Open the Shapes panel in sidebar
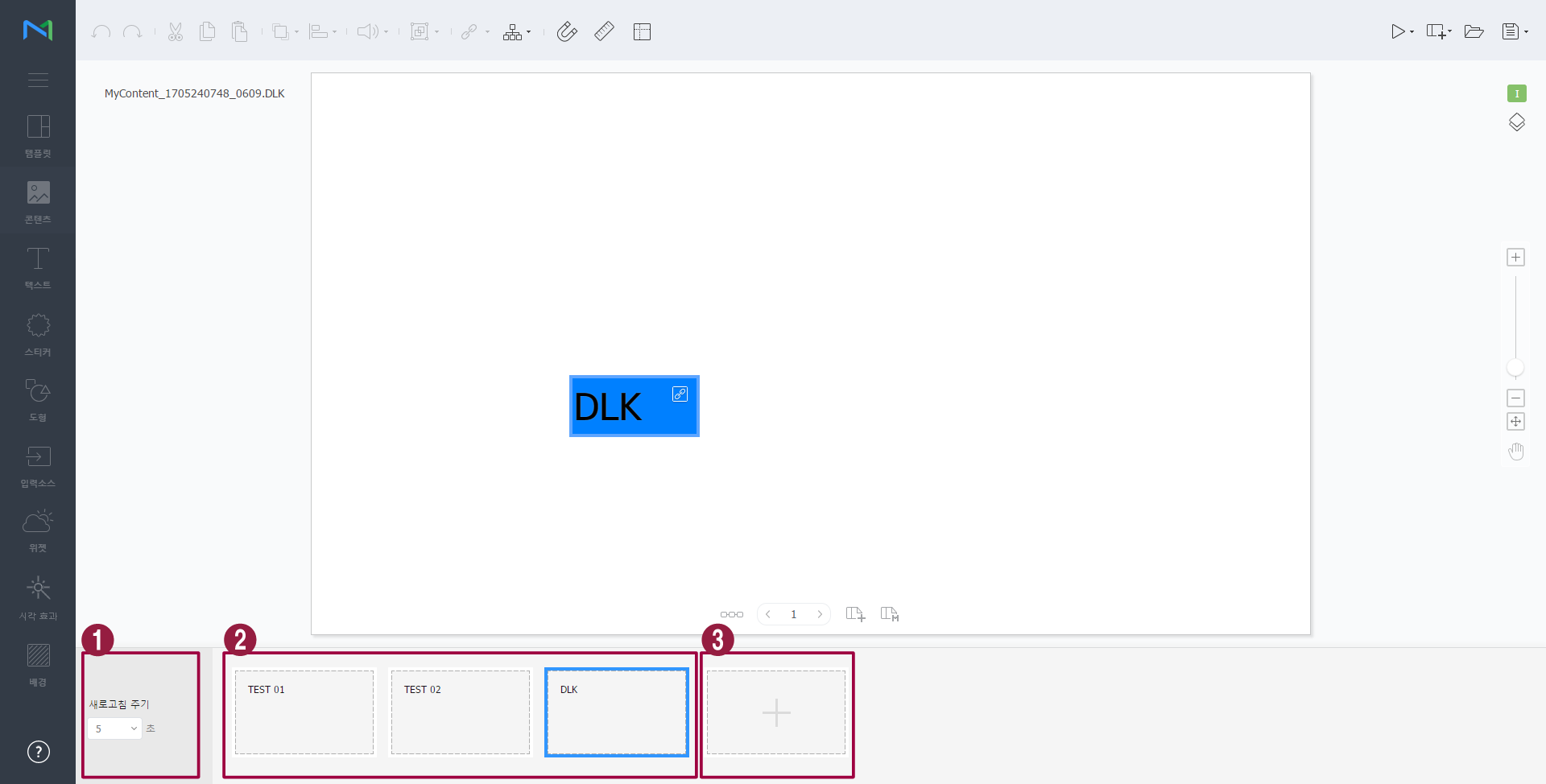Image resolution: width=1546 pixels, height=784 pixels. click(x=38, y=398)
